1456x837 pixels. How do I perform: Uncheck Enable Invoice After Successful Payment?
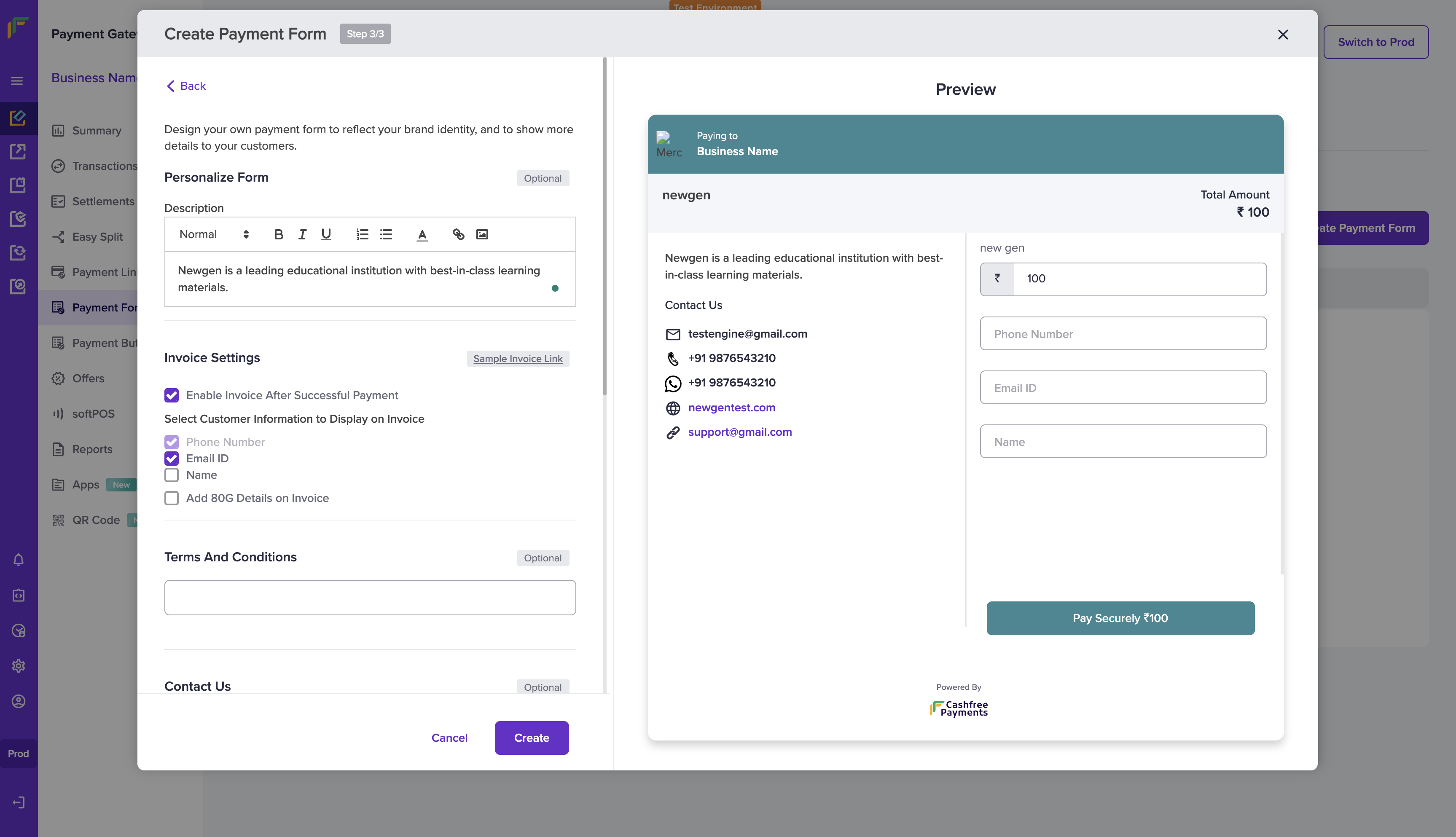click(x=171, y=395)
